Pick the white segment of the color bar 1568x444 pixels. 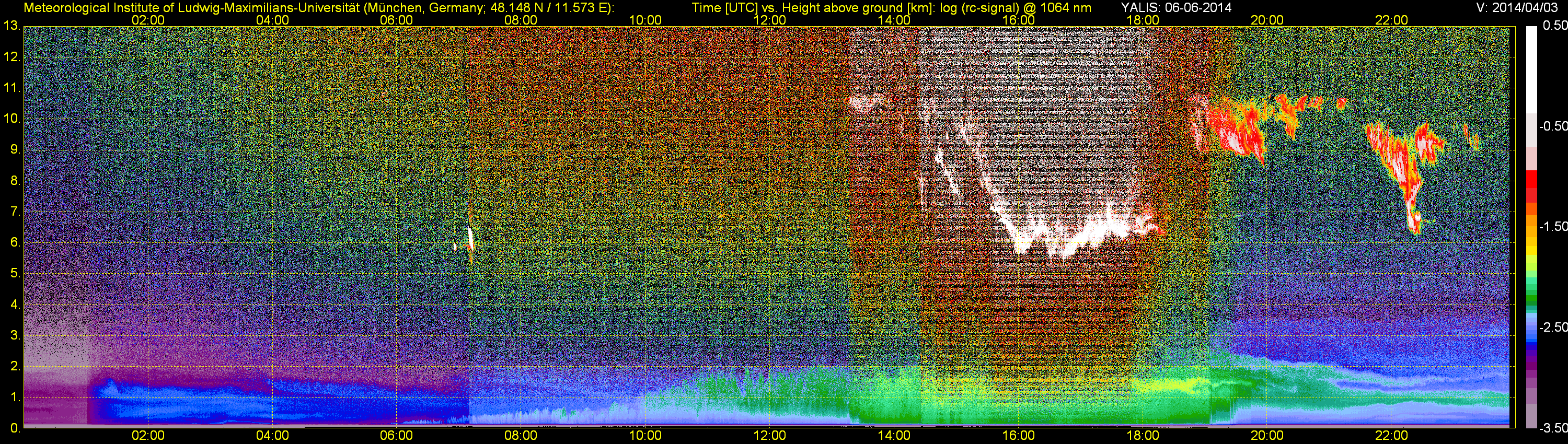point(1531,70)
